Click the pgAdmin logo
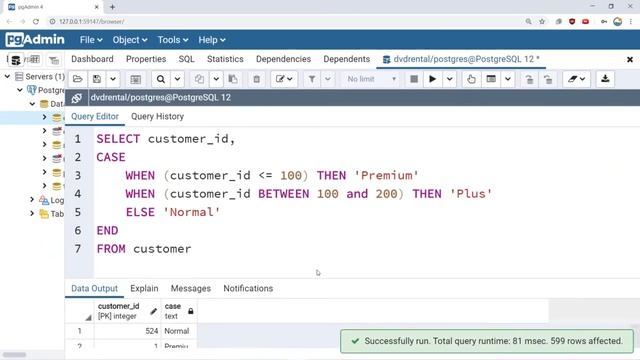This screenshot has height=360, width=640. tap(35, 40)
